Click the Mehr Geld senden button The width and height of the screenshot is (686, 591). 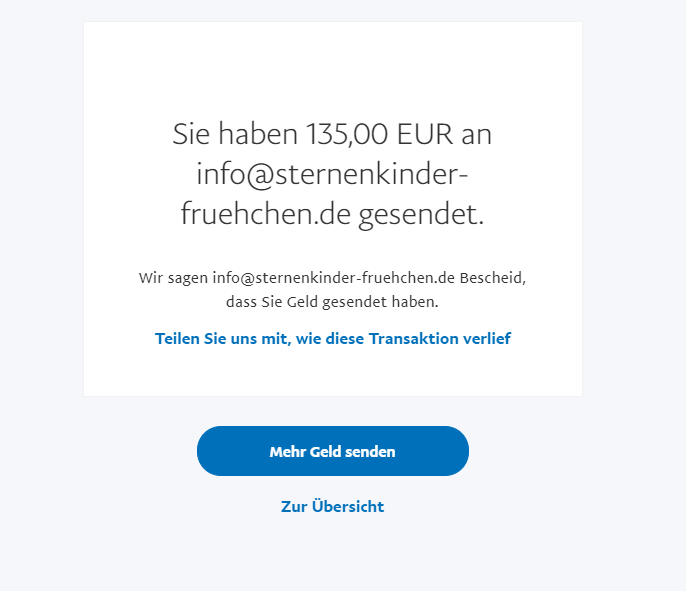point(332,451)
